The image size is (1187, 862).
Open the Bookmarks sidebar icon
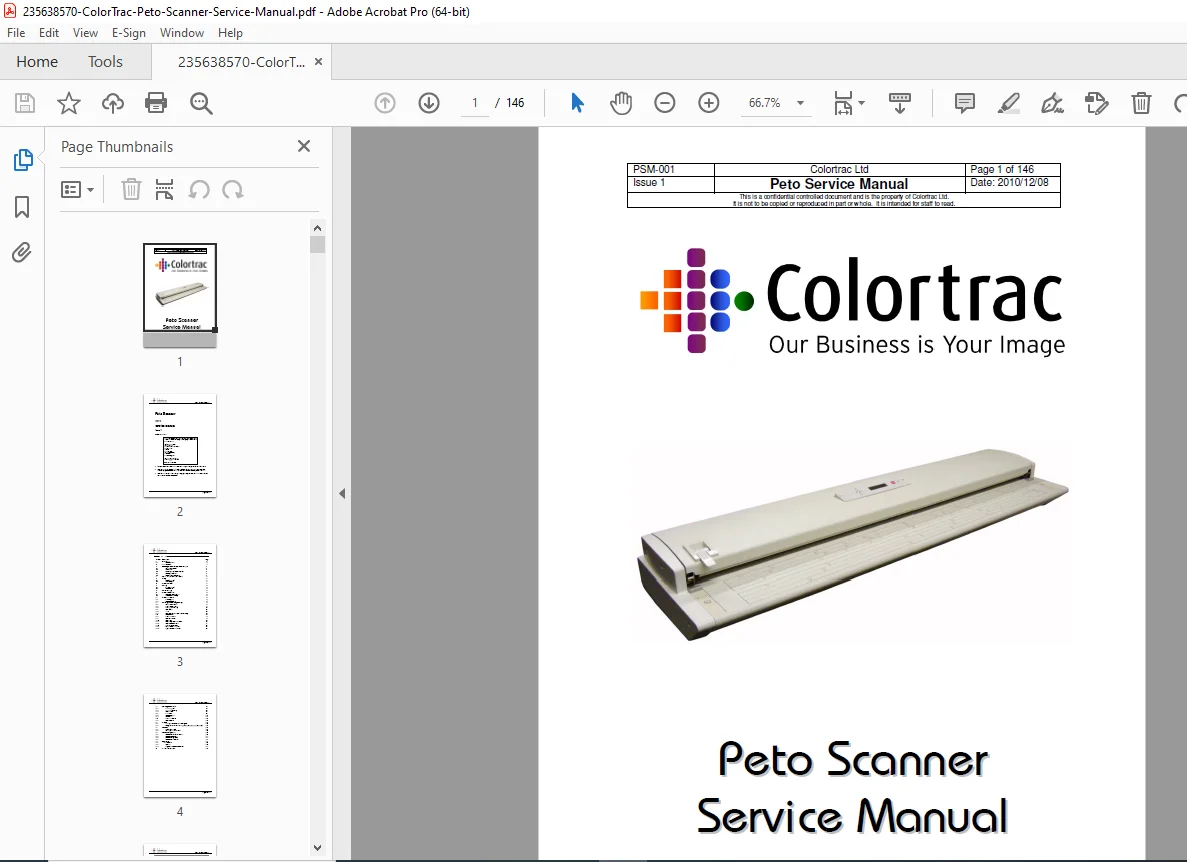coord(22,207)
